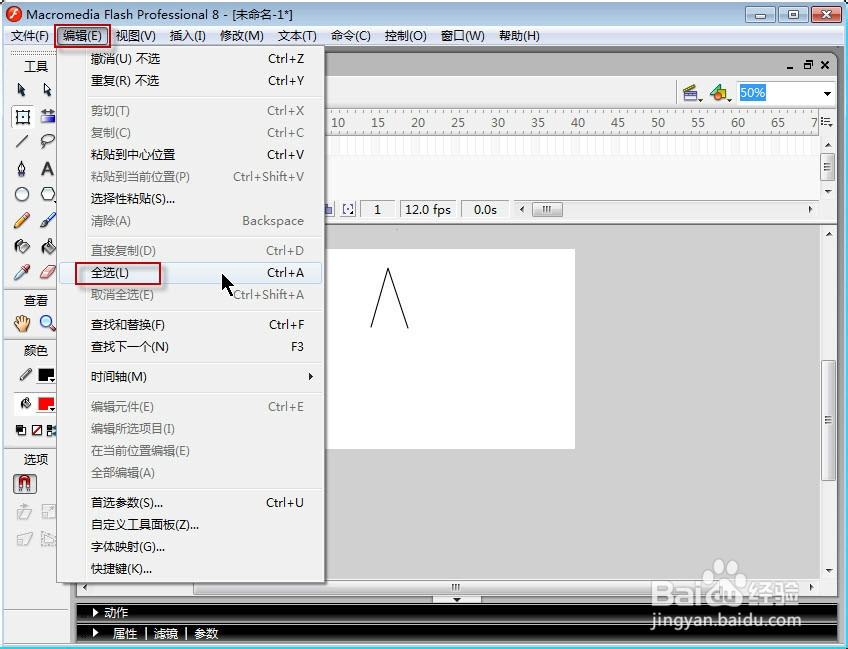
Task: Open the 文本(T) menu
Action: point(297,36)
